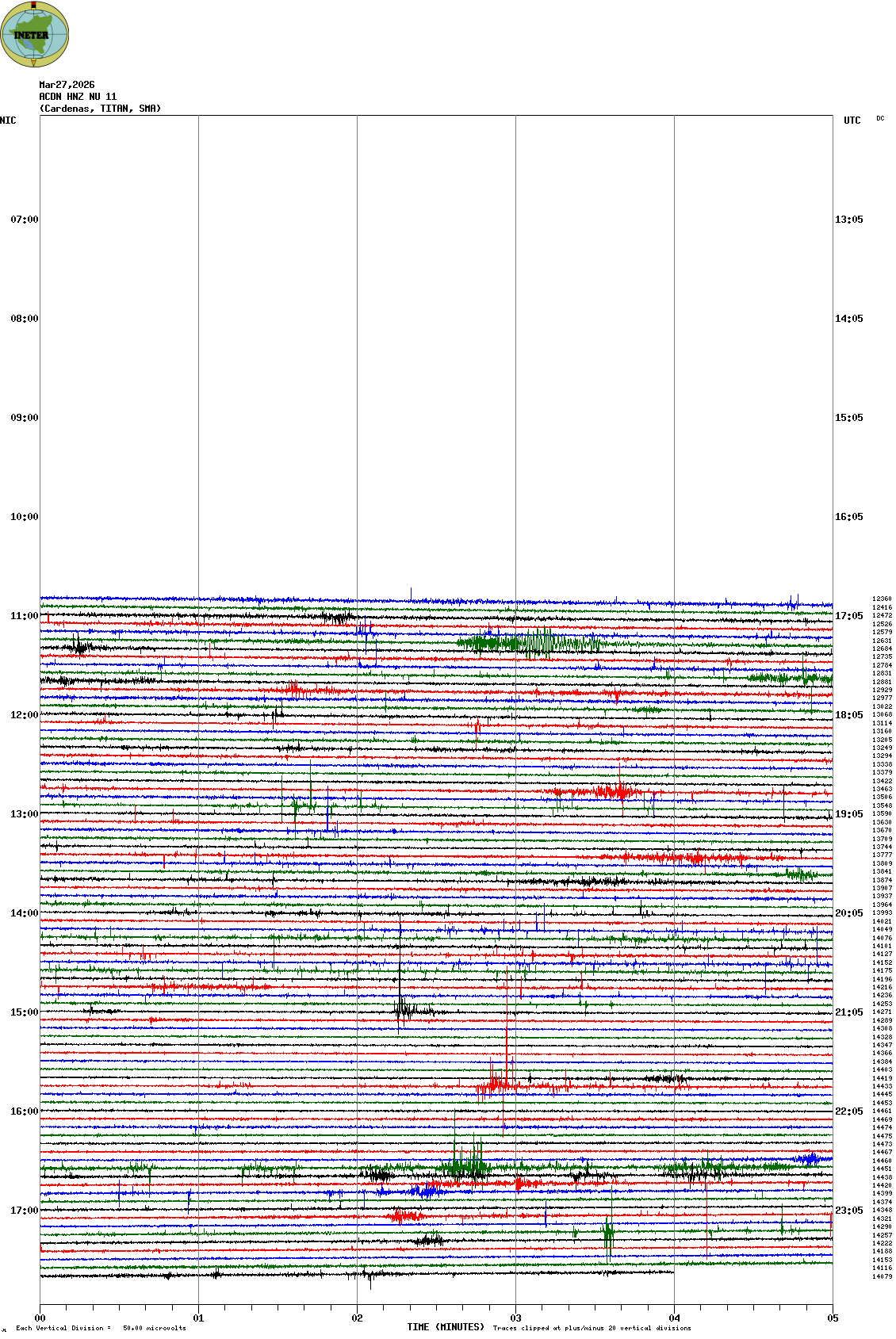Viewport: 896px width, 1339px height.
Task: Click the 03 minute axis tick label
Action: [515, 1318]
